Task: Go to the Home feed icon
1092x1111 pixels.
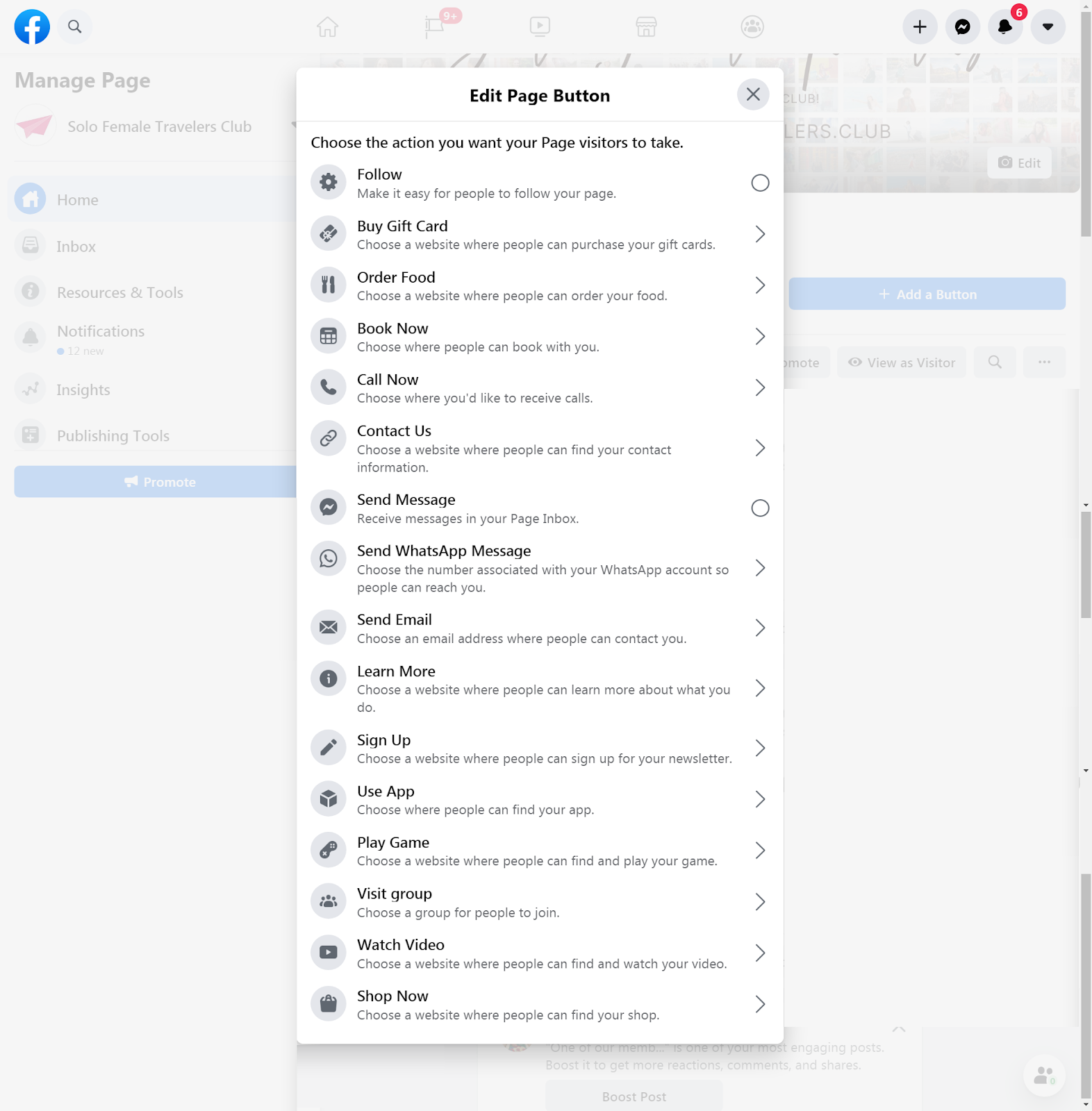Action: [328, 27]
